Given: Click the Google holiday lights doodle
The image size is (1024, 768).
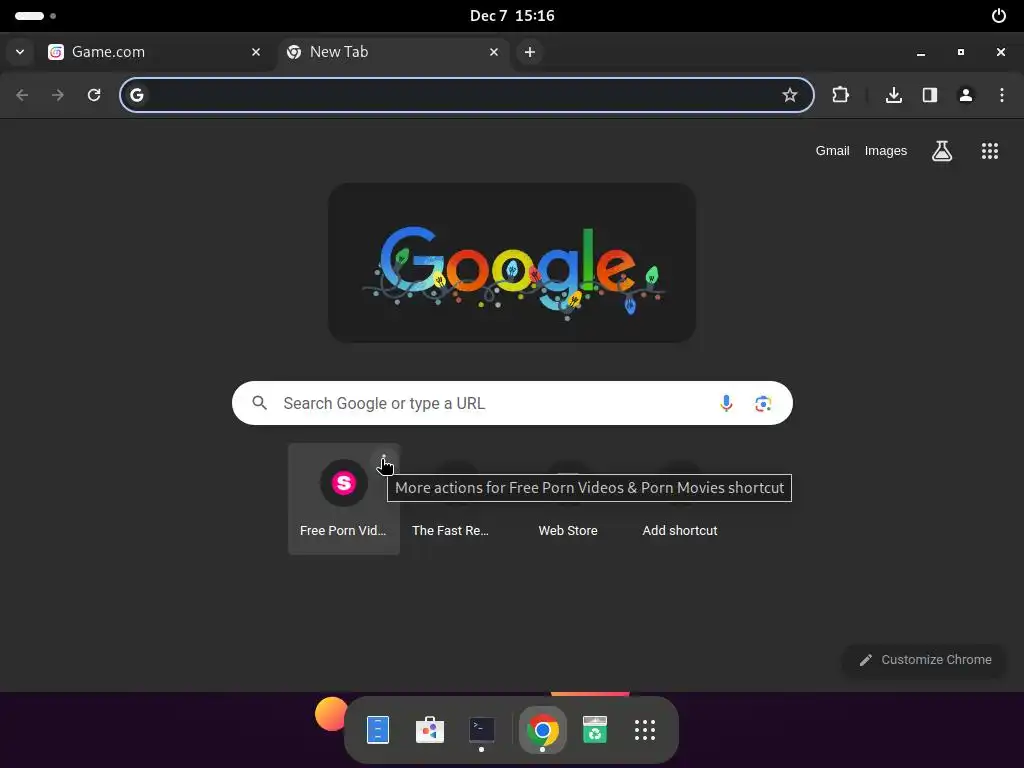Looking at the screenshot, I should 511,263.
